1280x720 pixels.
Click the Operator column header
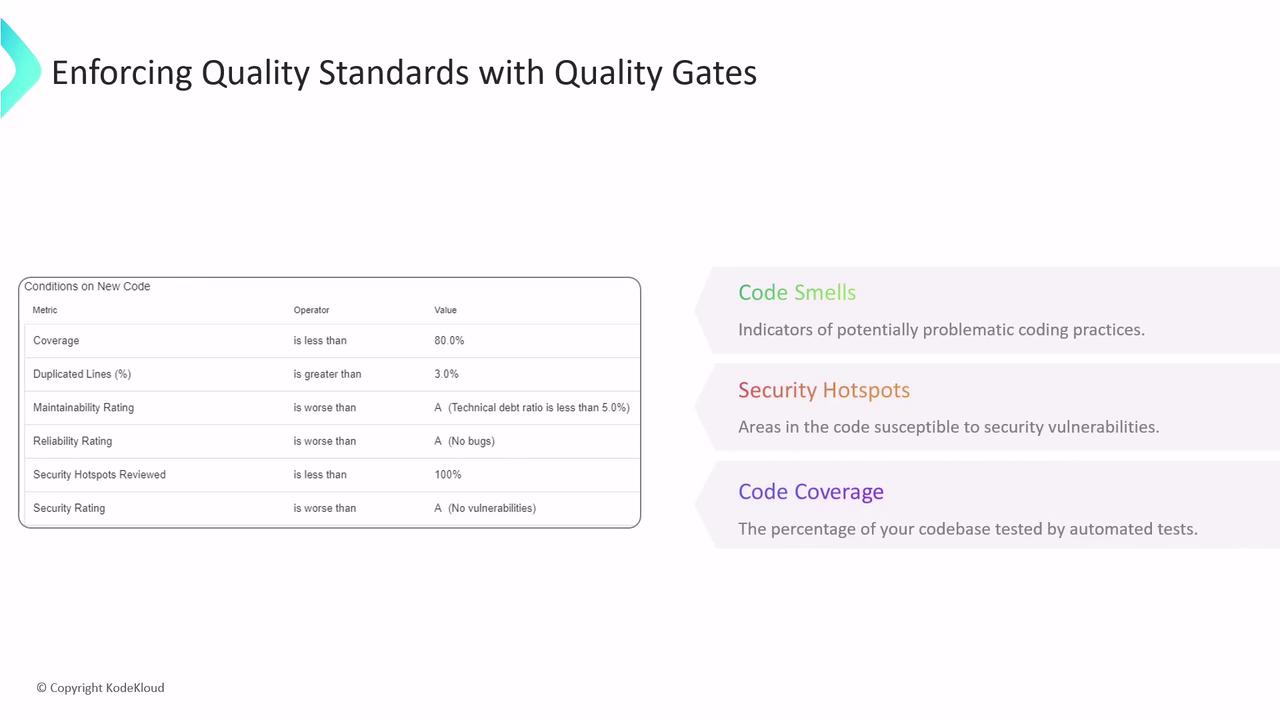click(x=311, y=310)
